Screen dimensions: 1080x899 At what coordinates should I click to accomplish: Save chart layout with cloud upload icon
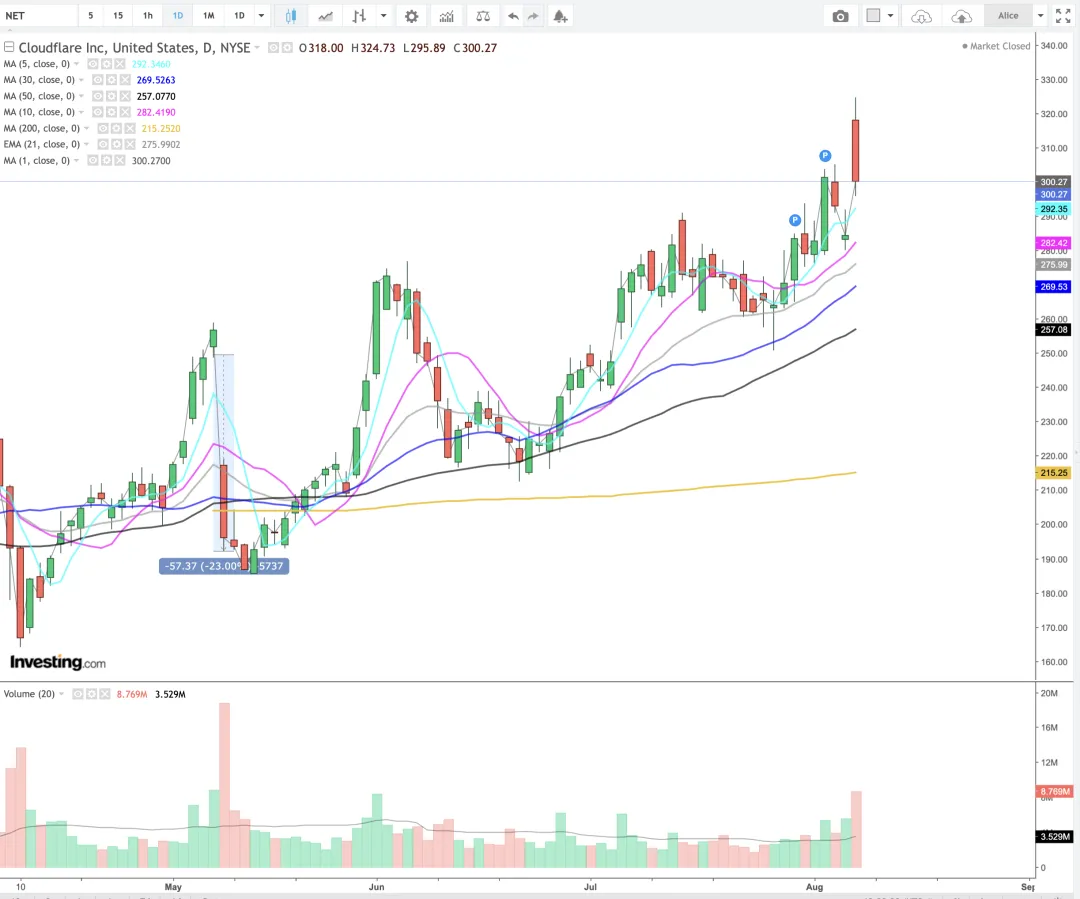tap(962, 16)
